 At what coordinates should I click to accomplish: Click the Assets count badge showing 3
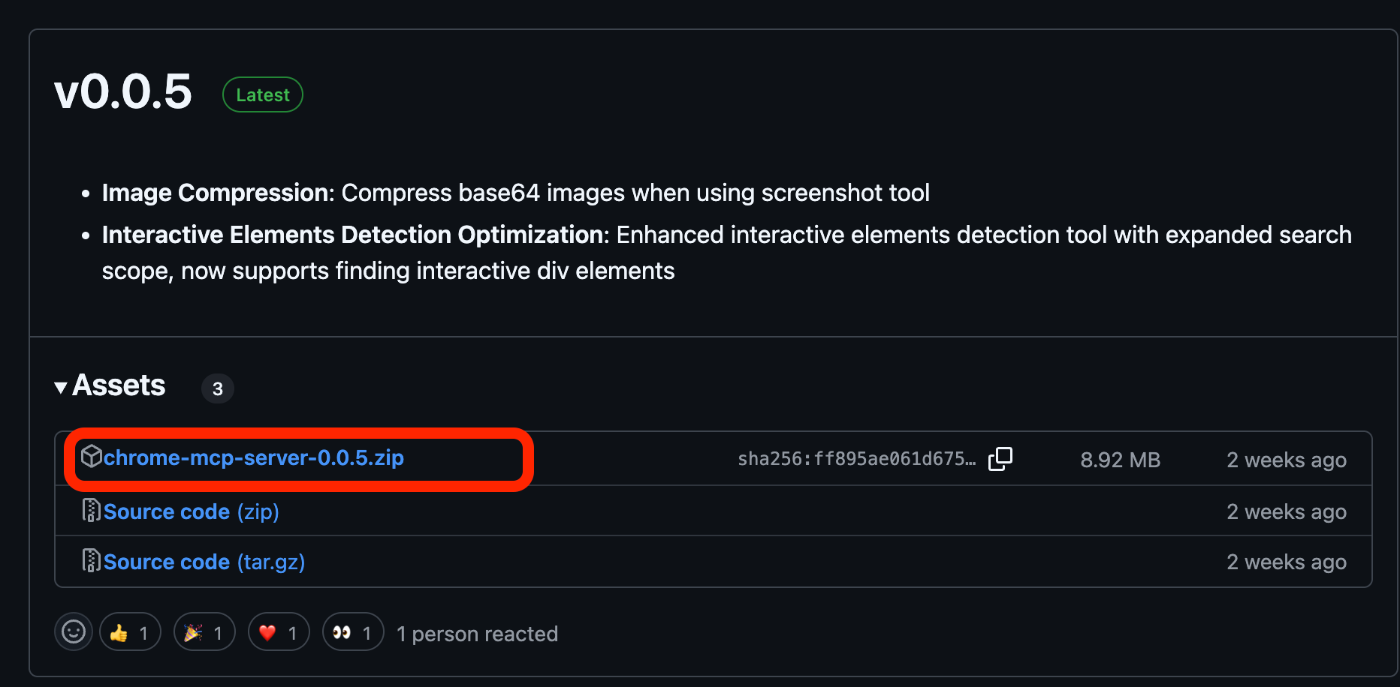[x=218, y=389]
